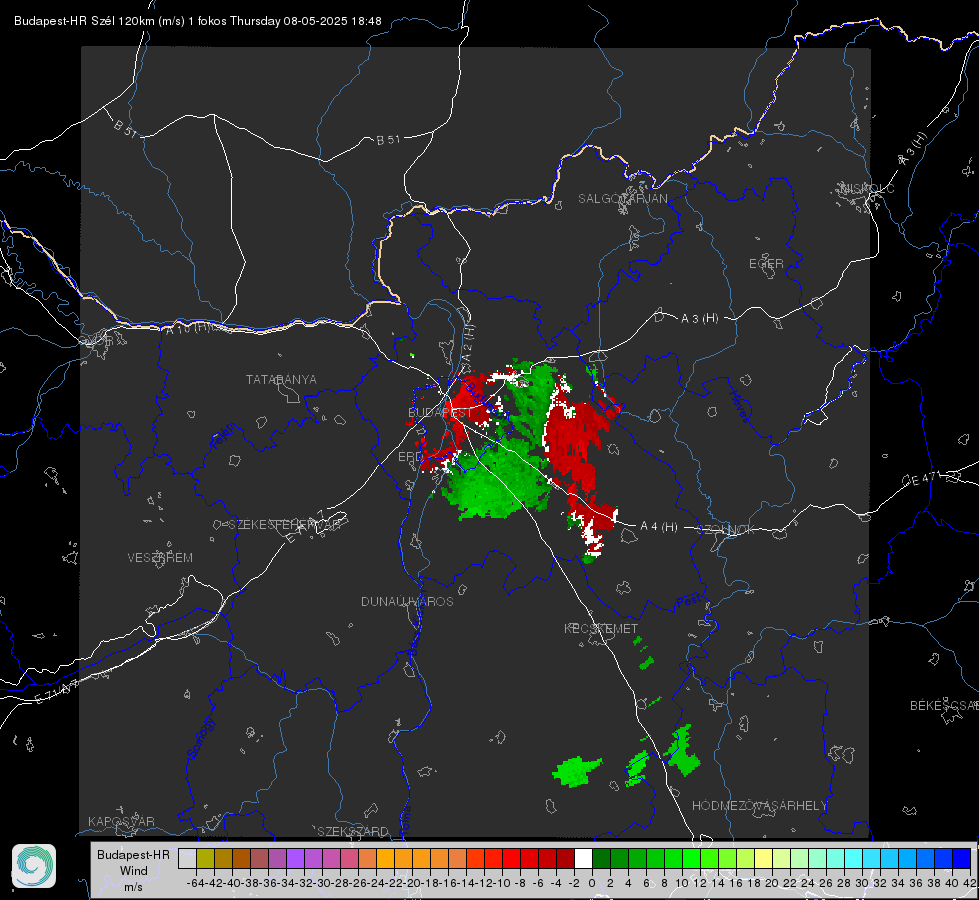The width and height of the screenshot is (979, 900).
Task: Select the white swatch between -2 and 0
Action: (x=583, y=858)
